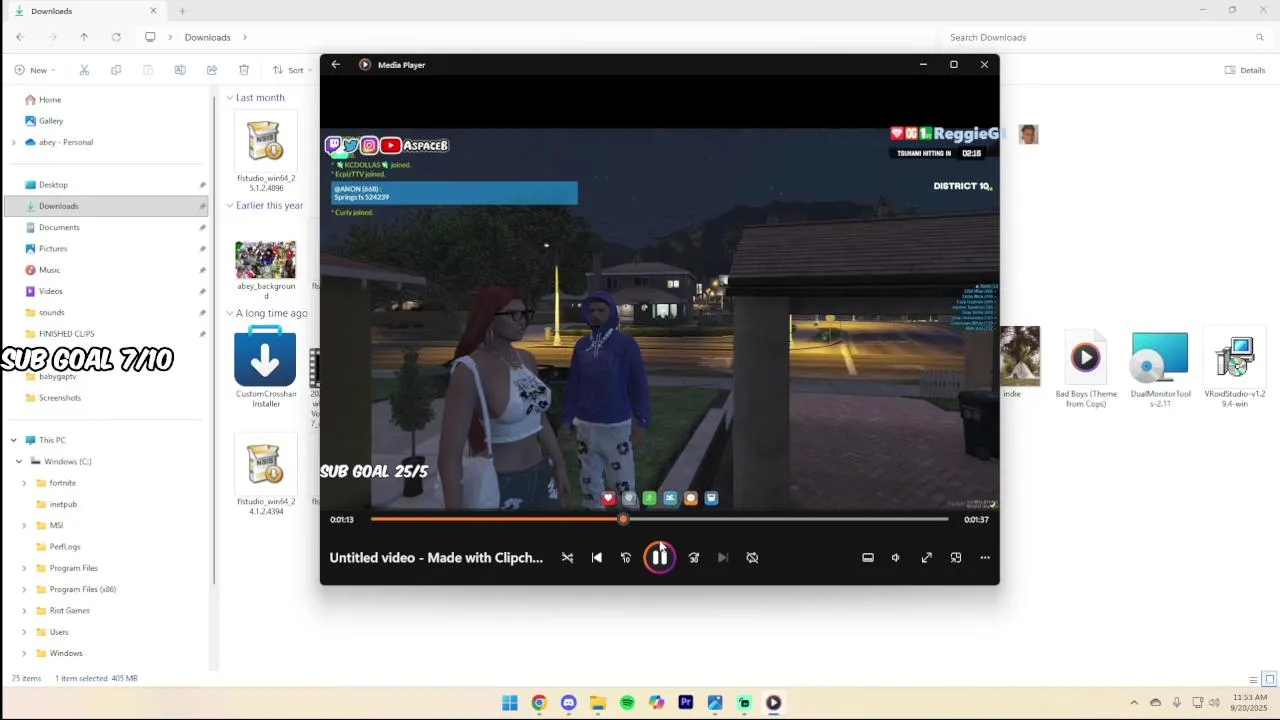Open the sounds folder in navigation pane
This screenshot has height=720, width=1280.
pyautogui.click(x=51, y=312)
